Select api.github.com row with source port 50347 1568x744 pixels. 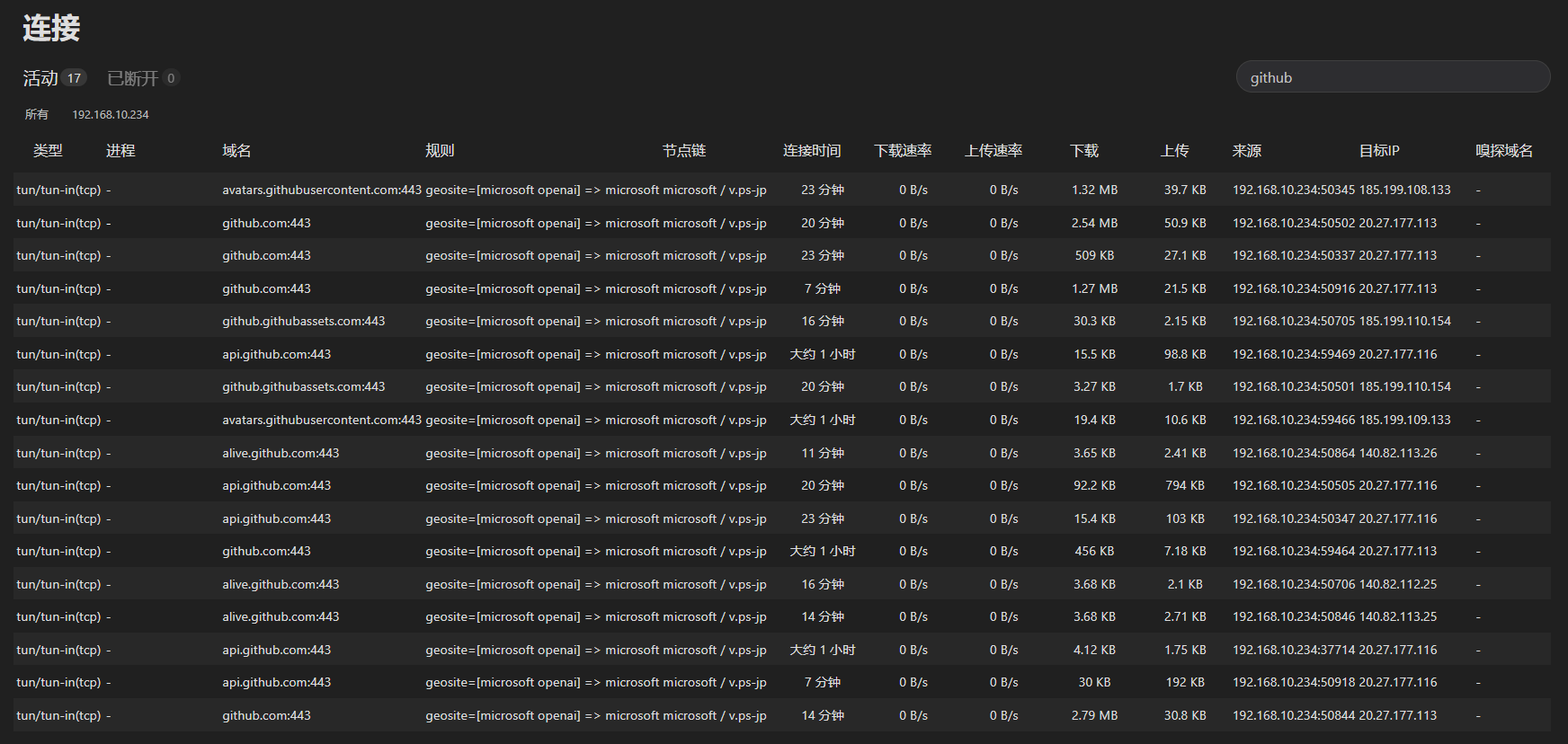[x=782, y=518]
